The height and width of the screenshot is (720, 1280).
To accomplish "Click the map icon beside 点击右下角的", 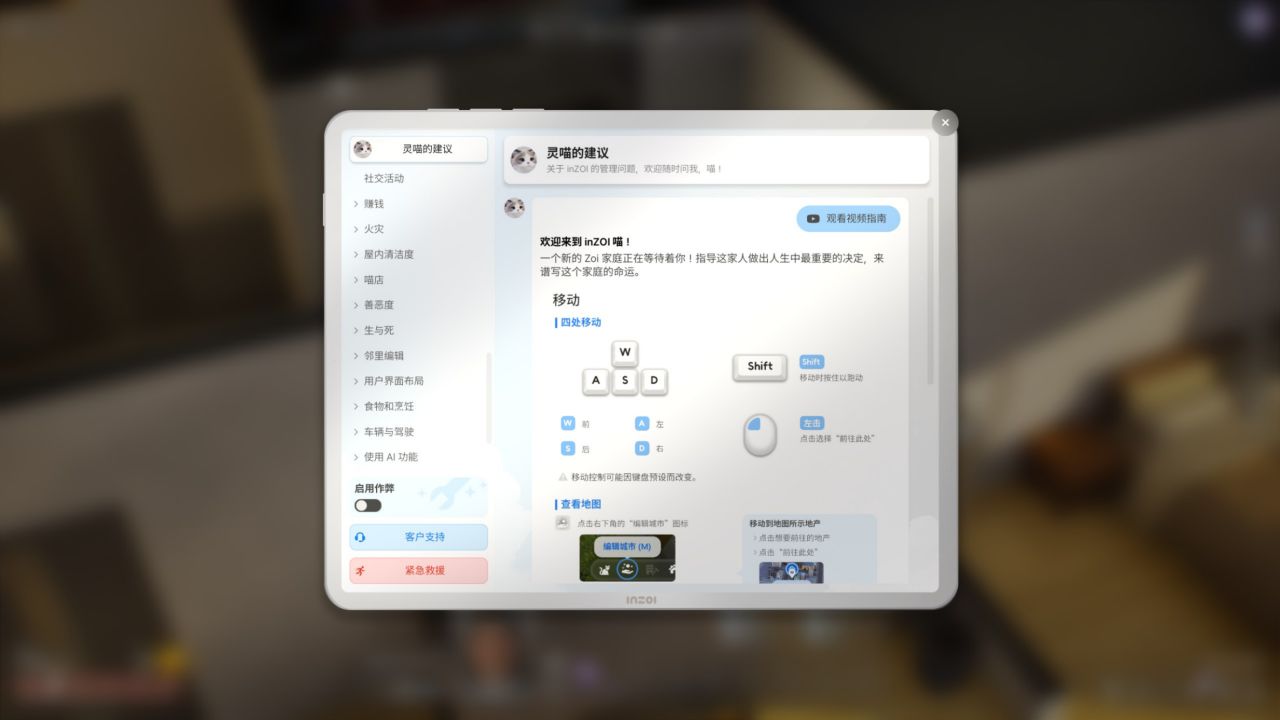I will [x=563, y=523].
